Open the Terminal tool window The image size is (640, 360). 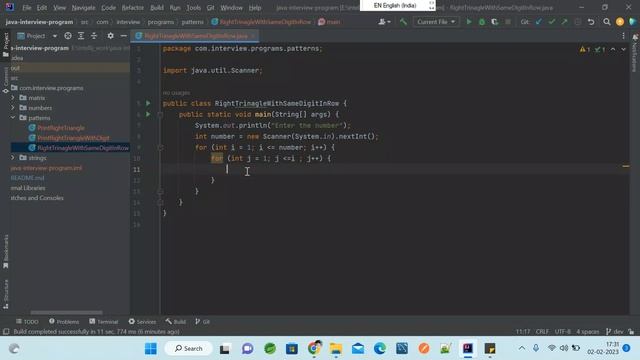[104, 322]
